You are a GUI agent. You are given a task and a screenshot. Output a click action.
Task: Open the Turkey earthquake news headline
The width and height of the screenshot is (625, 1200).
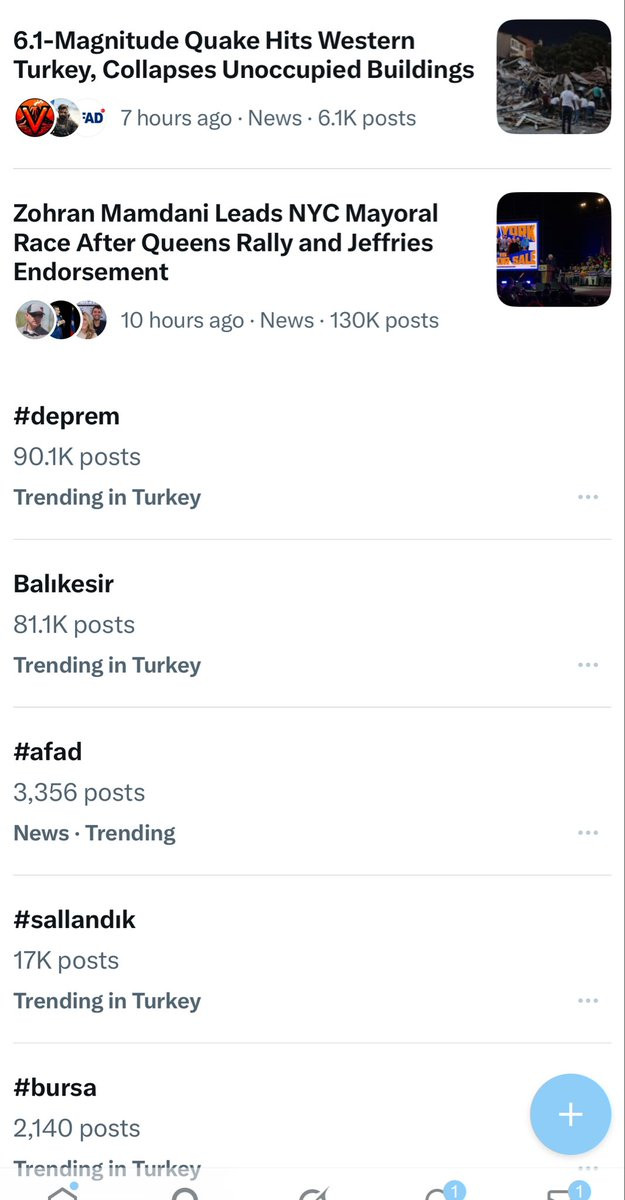(244, 55)
